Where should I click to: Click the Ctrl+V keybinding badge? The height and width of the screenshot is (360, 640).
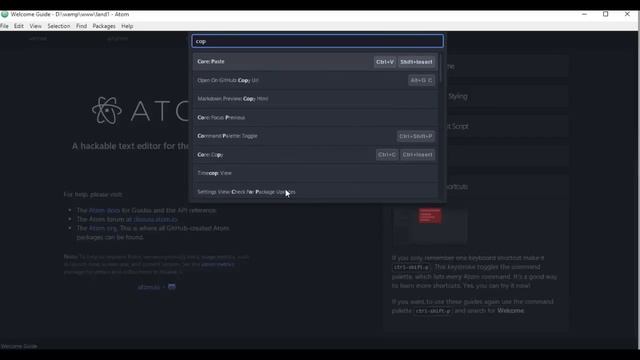pos(385,62)
